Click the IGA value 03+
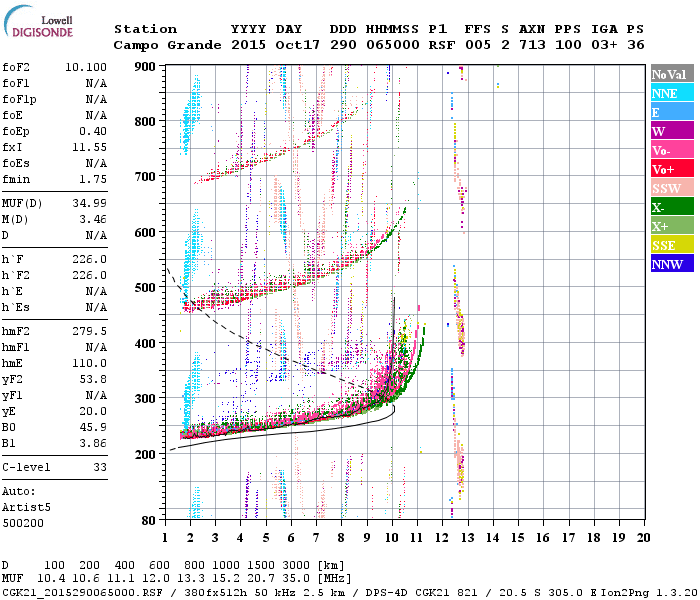The height and width of the screenshot is (600, 700). (604, 45)
